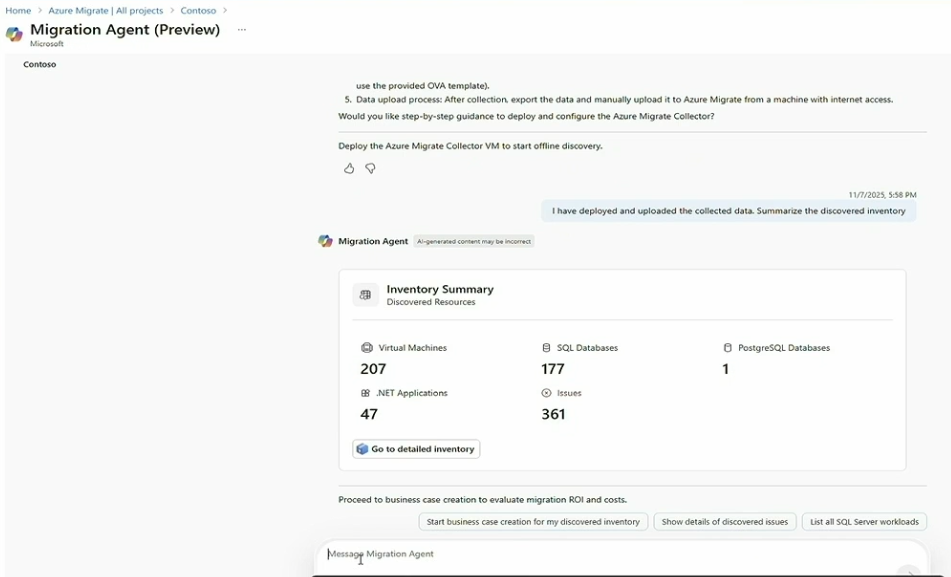This screenshot has height=577, width=951.
Task: Click the thumbs up feedback icon
Action: [349, 169]
